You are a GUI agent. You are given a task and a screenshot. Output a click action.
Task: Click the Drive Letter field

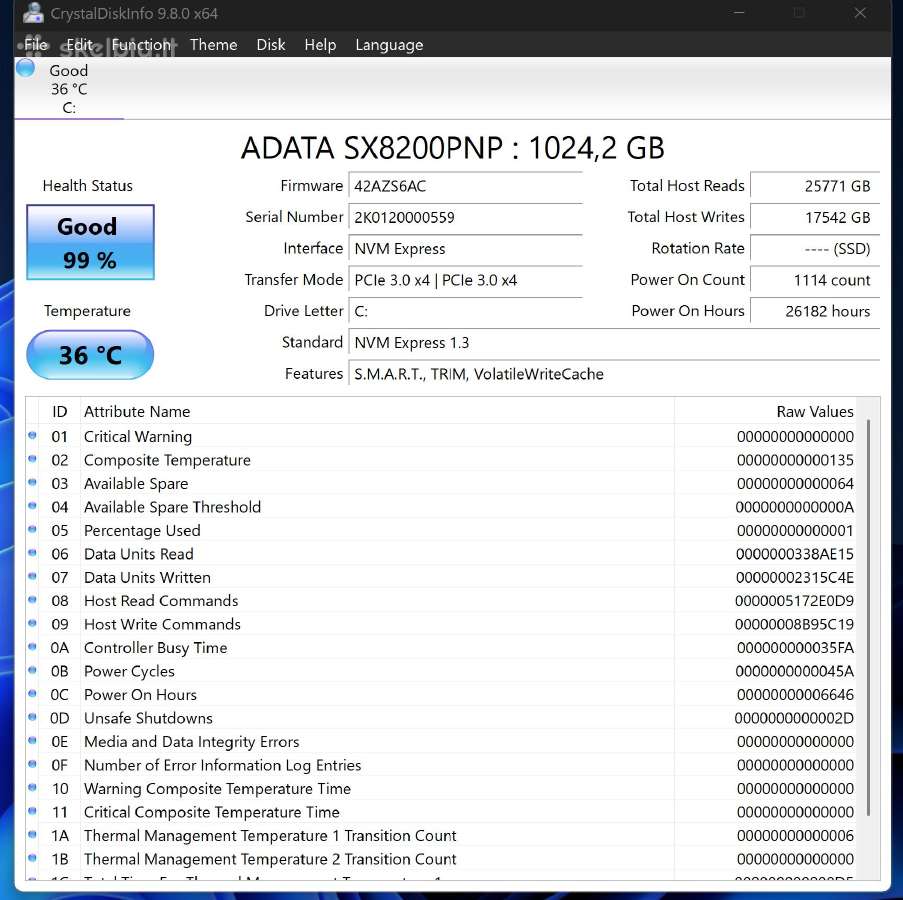point(465,312)
